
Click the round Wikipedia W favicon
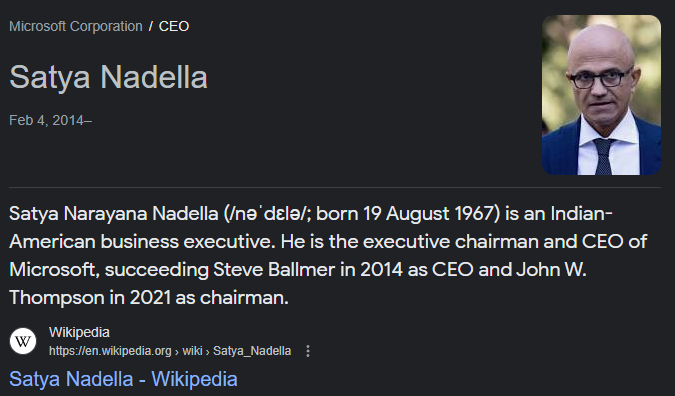pos(23,341)
